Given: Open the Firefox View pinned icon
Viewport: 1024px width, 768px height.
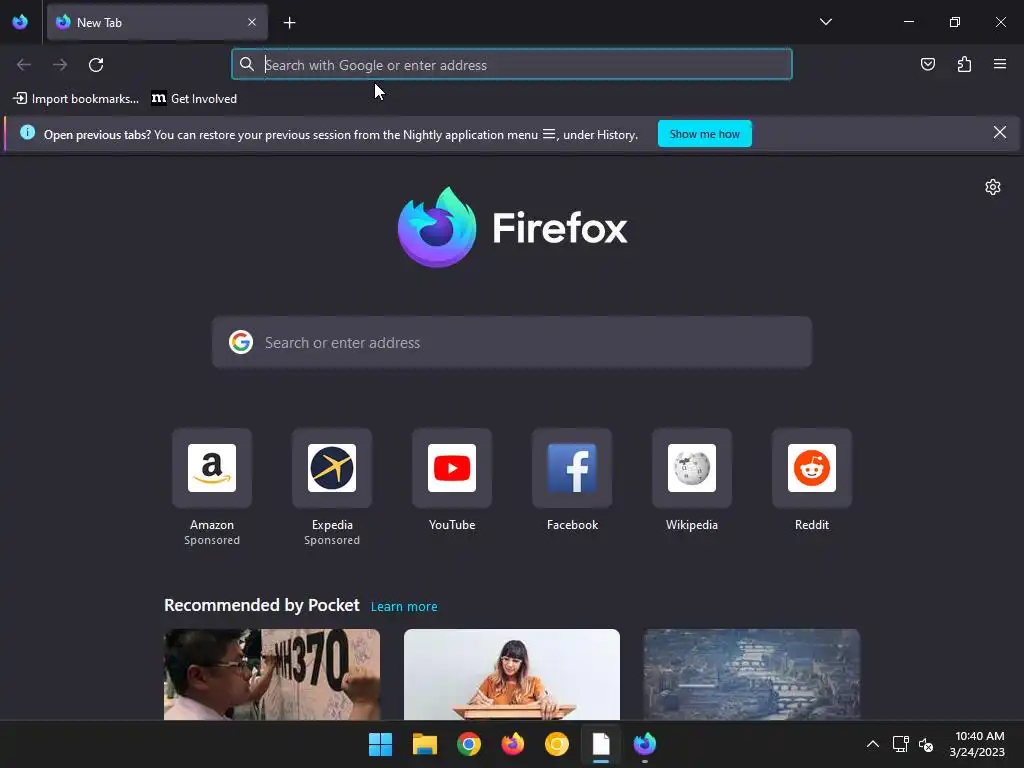Looking at the screenshot, I should pos(20,22).
